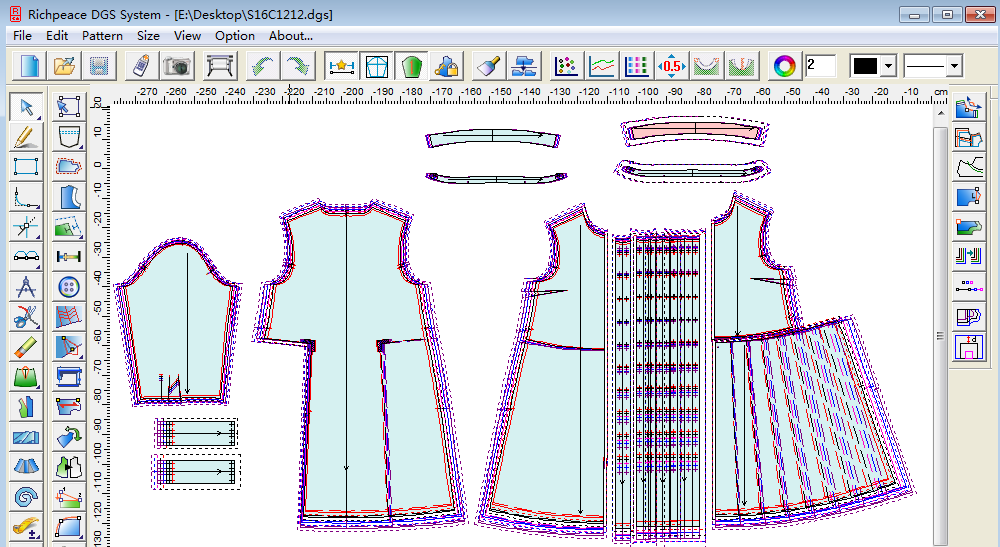
Task: Open the Option menu
Action: tap(235, 35)
